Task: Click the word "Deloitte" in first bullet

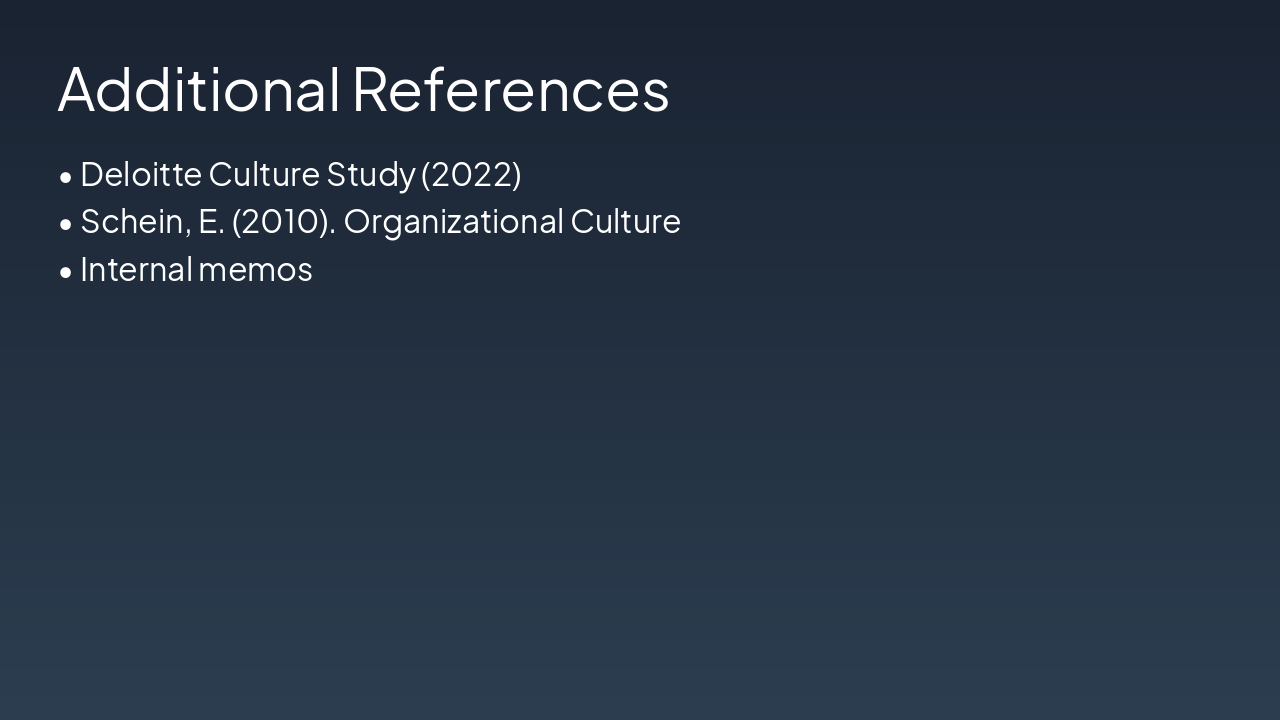Action: pyautogui.click(x=141, y=174)
